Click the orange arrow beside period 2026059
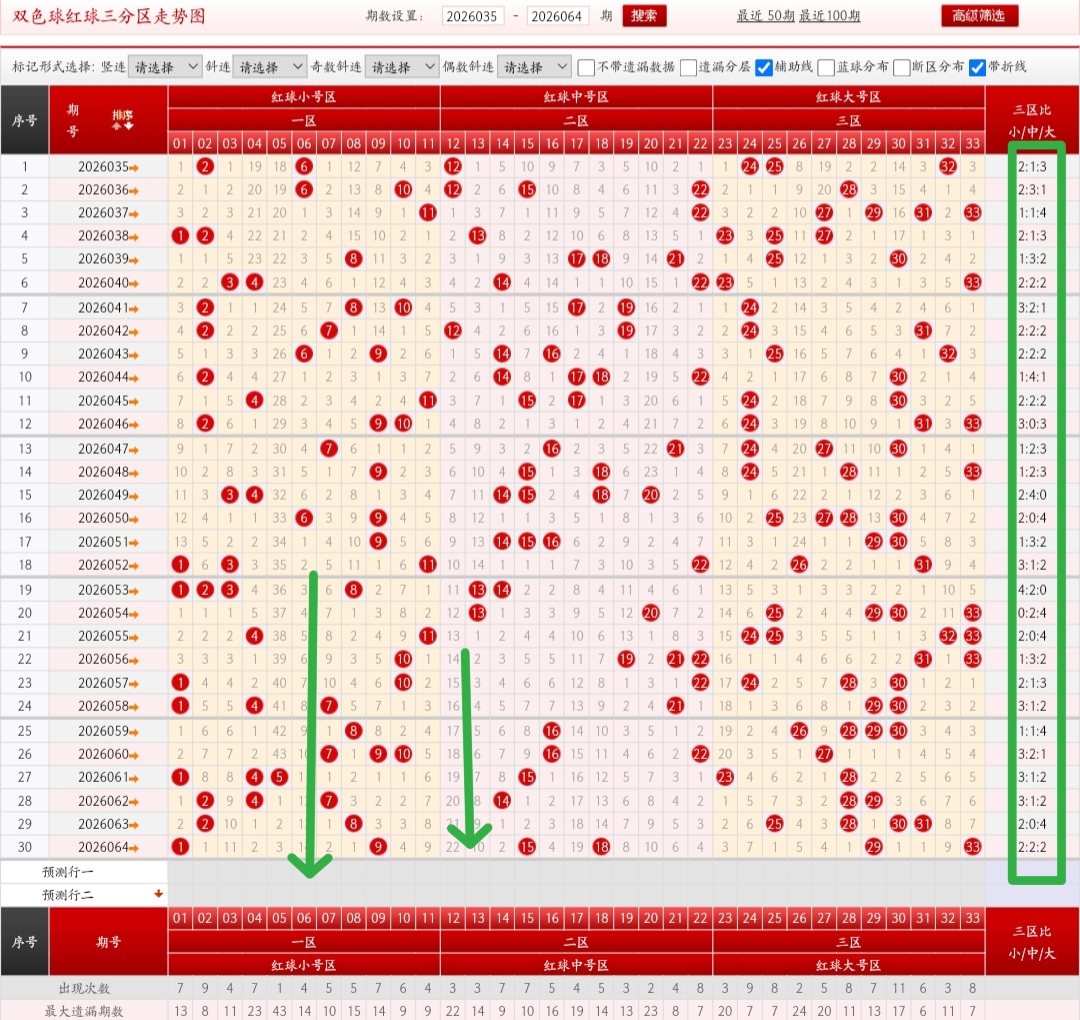 tap(134, 733)
